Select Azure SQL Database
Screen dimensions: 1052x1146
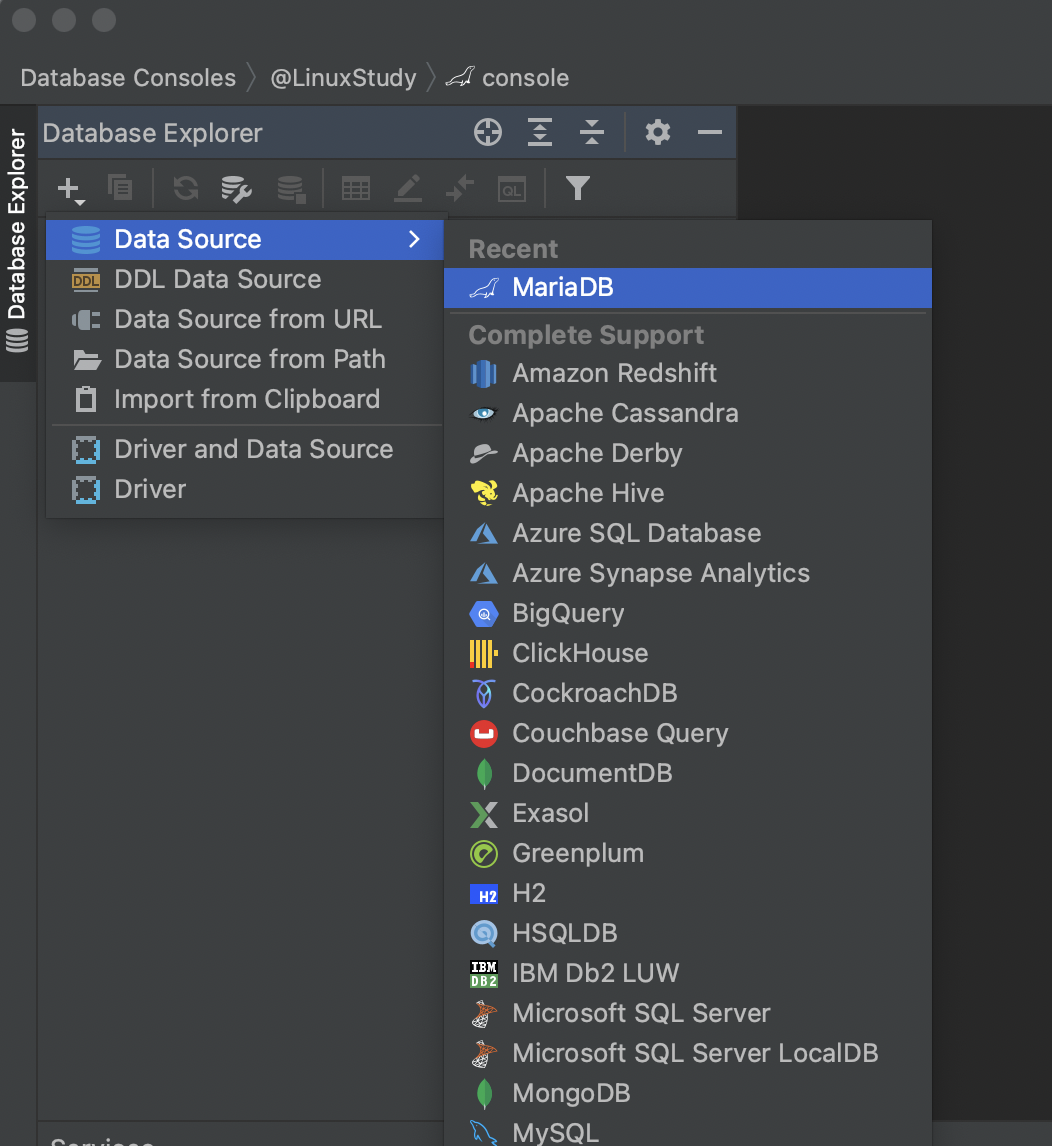coord(688,534)
